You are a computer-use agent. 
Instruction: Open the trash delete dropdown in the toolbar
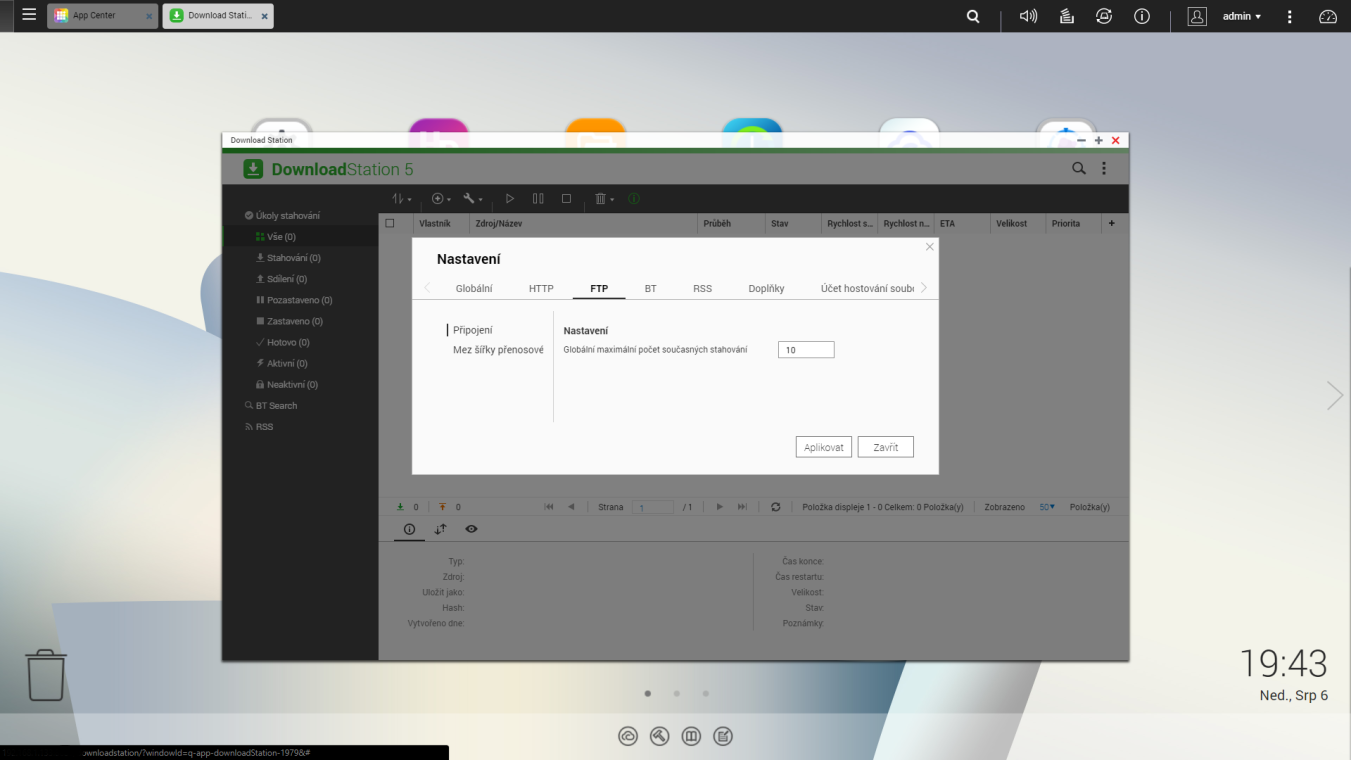[604, 199]
